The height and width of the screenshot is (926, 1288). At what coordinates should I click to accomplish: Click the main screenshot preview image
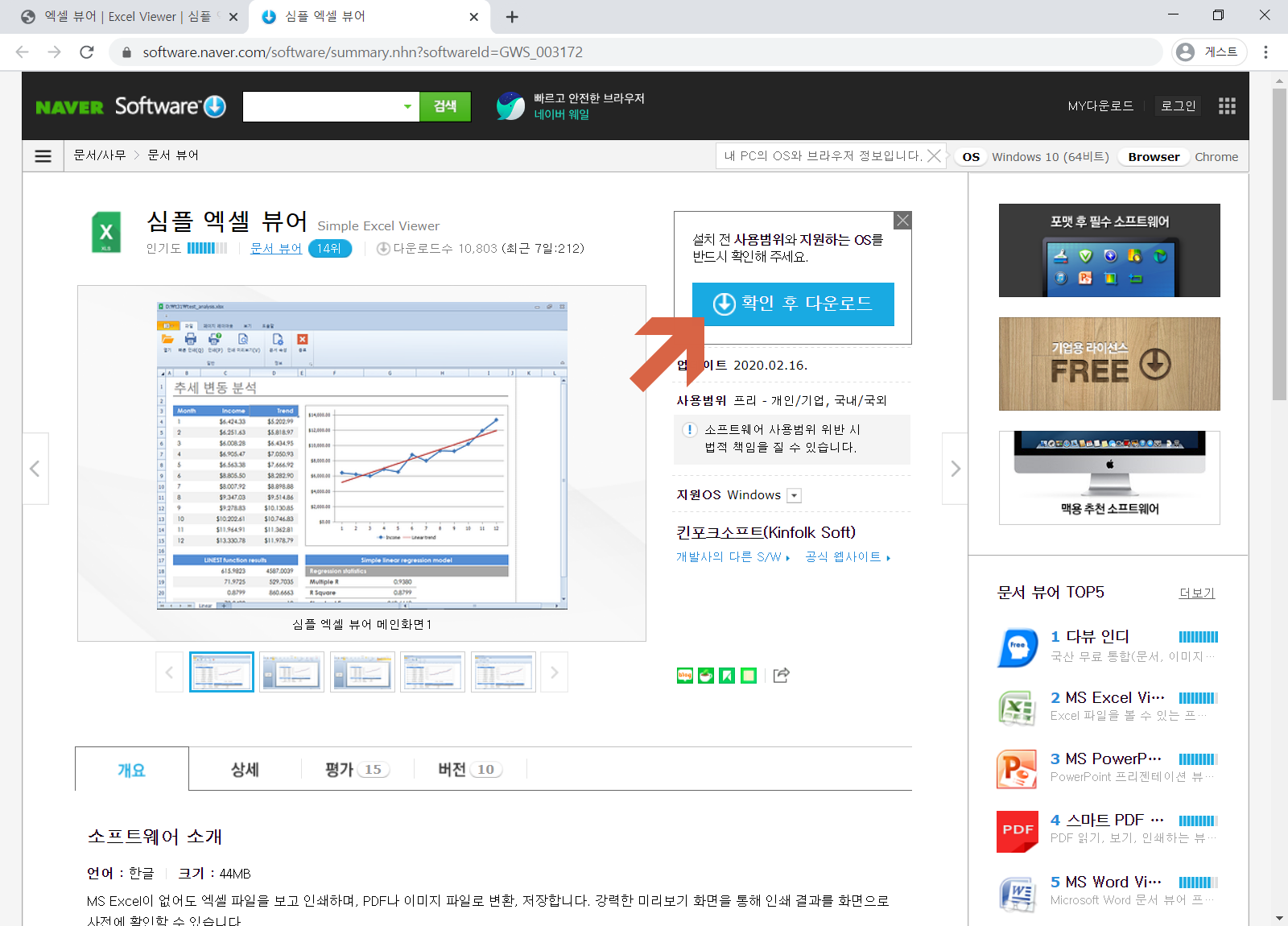(362, 456)
